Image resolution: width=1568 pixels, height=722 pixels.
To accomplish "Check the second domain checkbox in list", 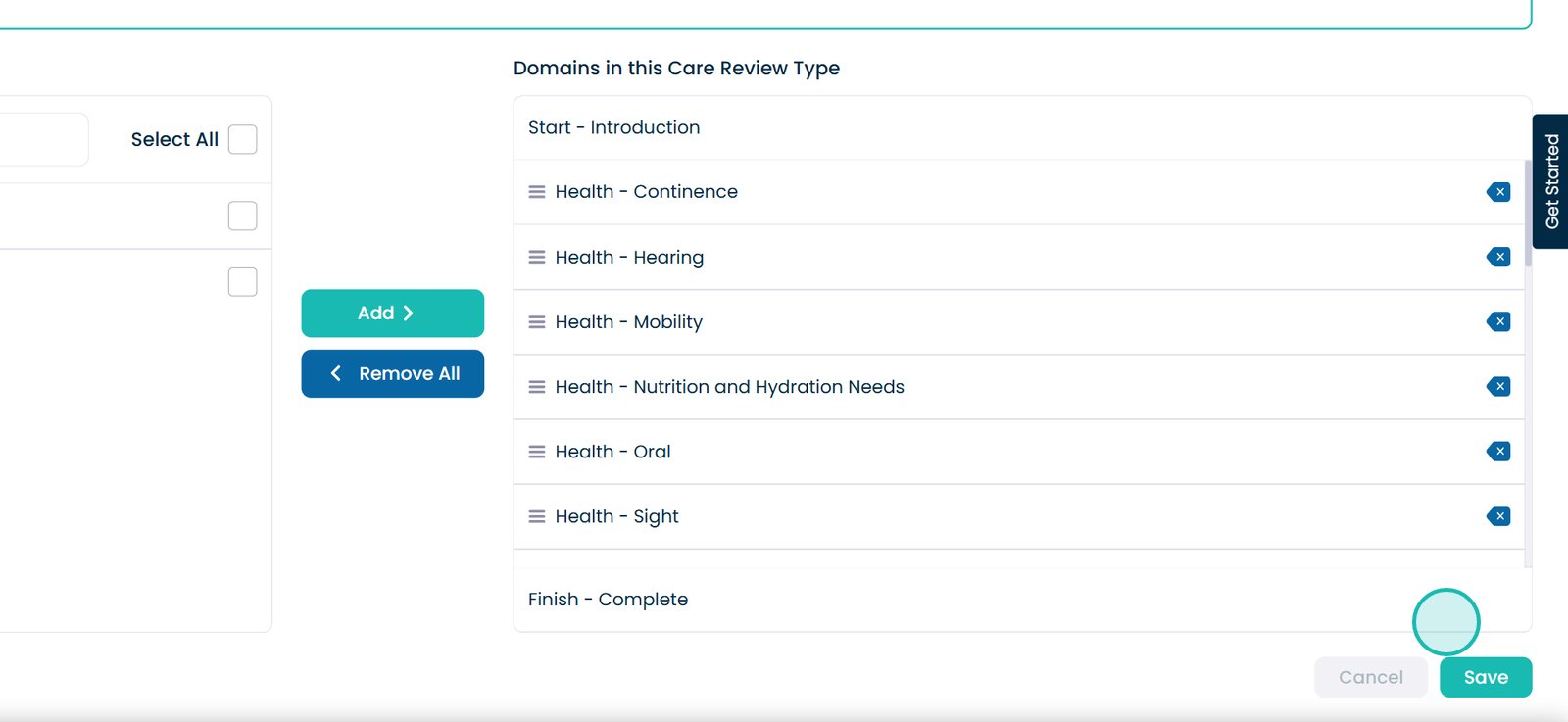I will click(242, 282).
